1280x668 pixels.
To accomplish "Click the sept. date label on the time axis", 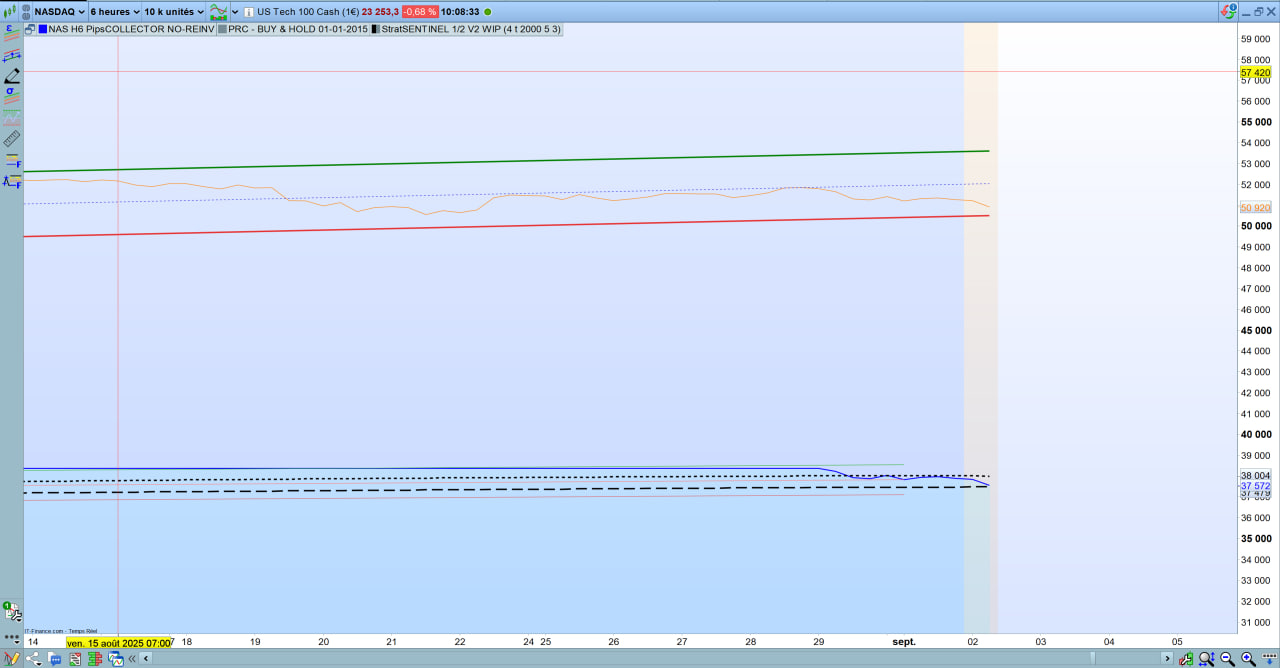I will click(904, 642).
